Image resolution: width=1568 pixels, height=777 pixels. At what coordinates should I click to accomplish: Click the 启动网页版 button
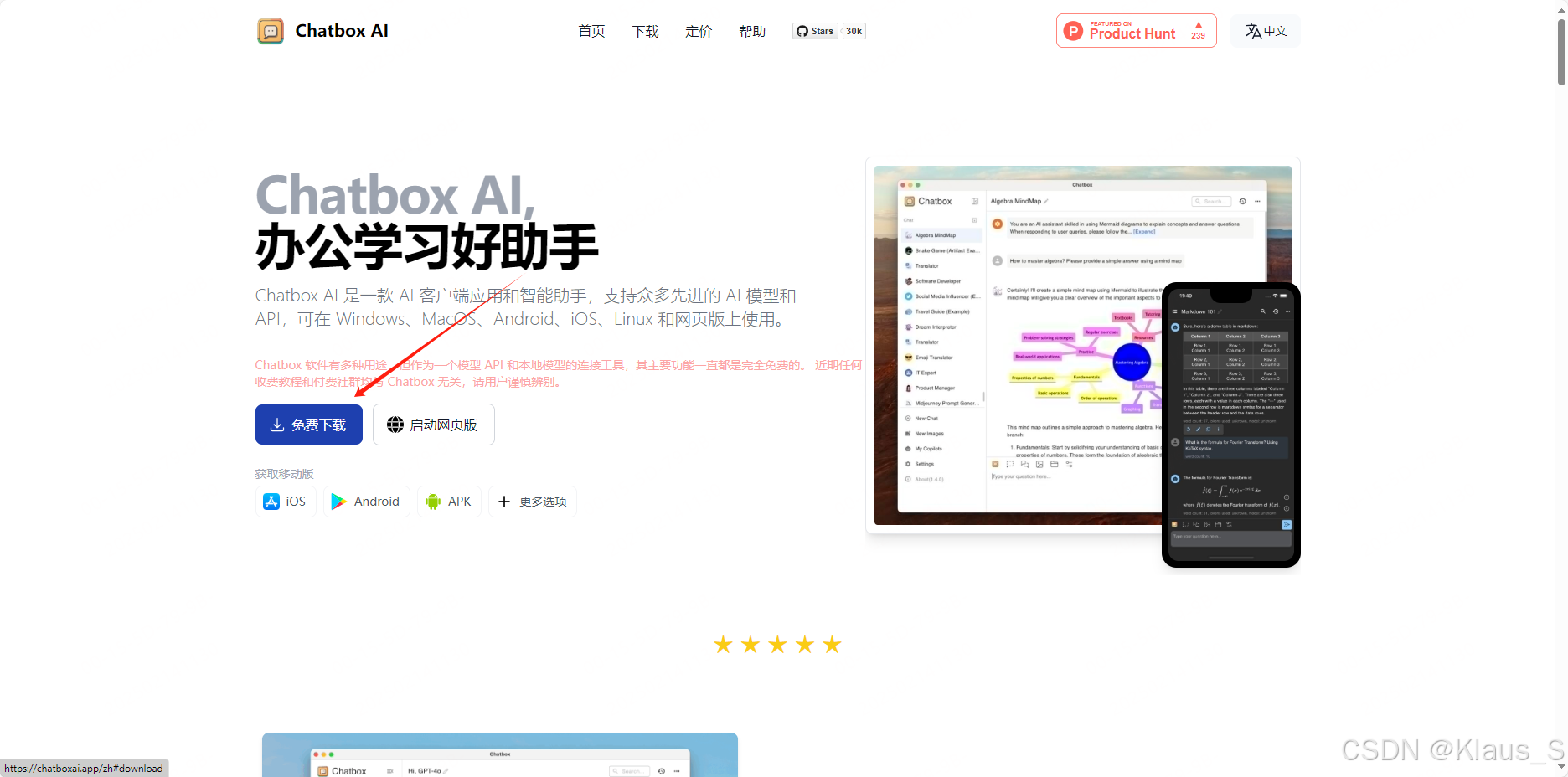pyautogui.click(x=434, y=425)
